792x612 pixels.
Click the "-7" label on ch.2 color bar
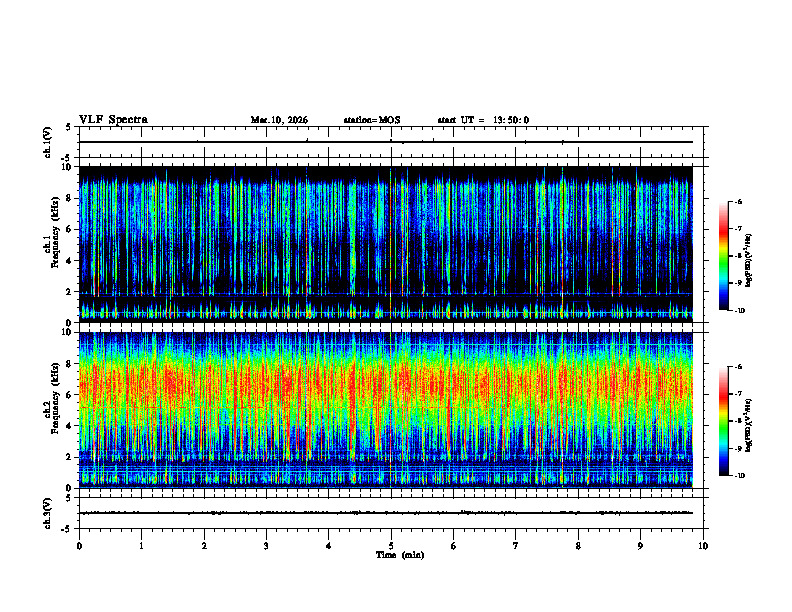point(738,394)
